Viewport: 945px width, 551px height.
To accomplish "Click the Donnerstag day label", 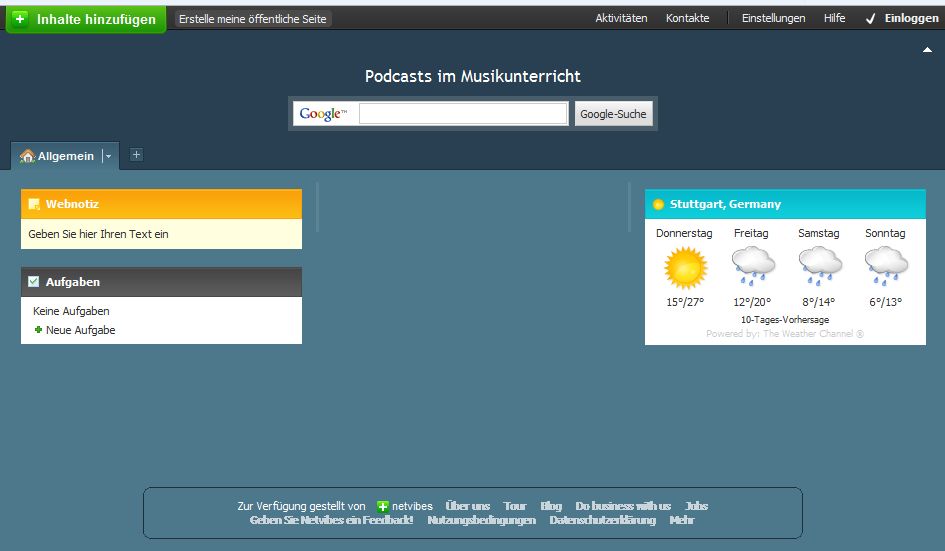I will (684, 233).
